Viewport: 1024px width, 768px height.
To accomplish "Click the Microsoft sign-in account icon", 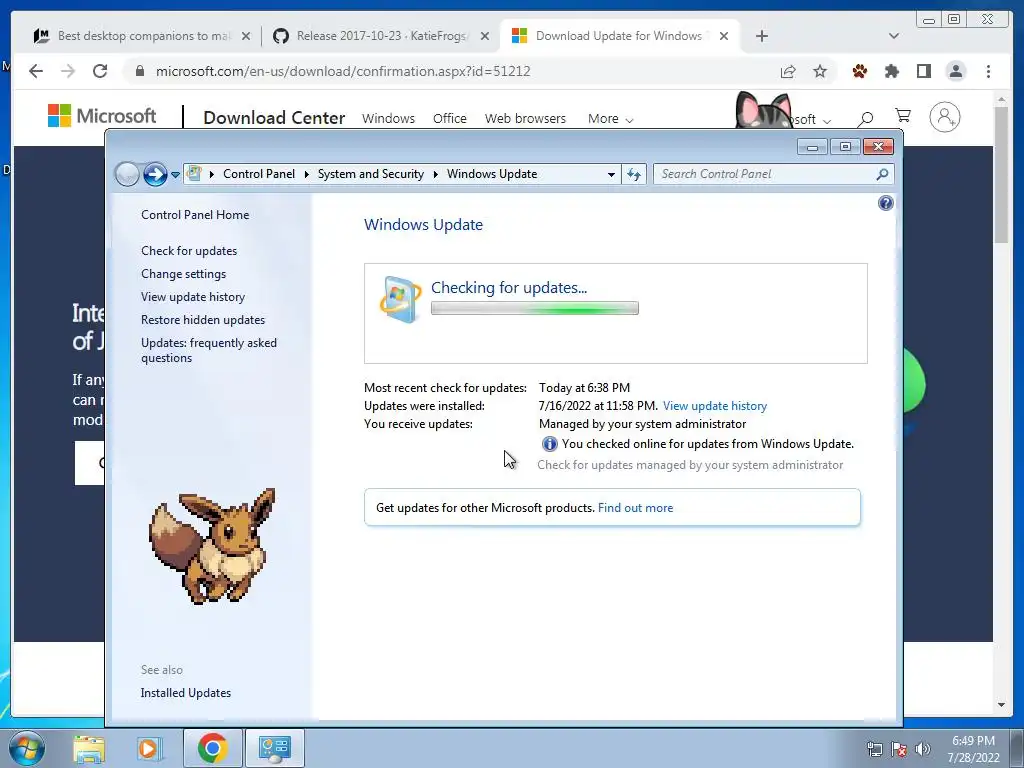I will coord(944,117).
